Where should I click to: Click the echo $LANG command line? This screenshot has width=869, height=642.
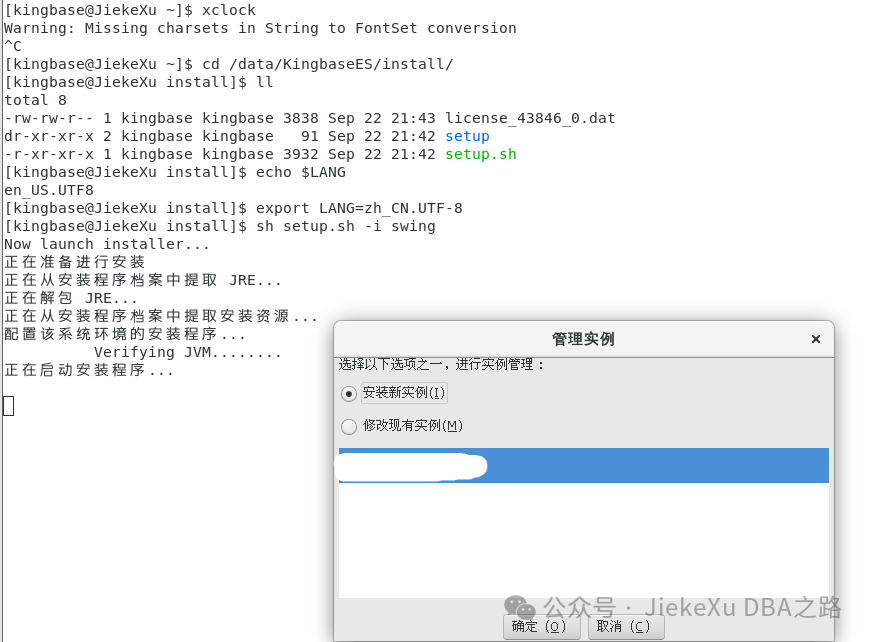point(314,172)
